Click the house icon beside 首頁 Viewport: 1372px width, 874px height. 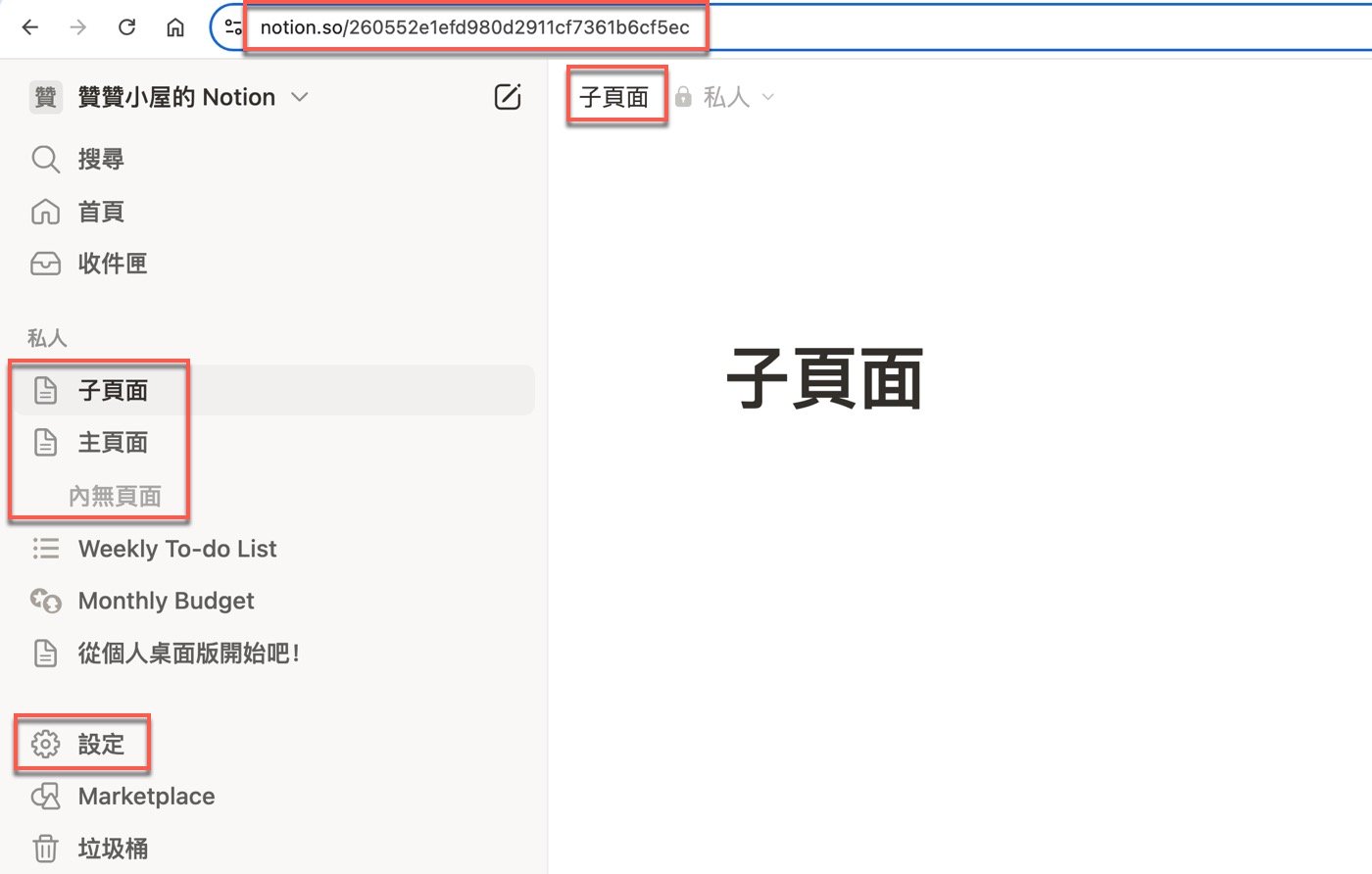(45, 212)
